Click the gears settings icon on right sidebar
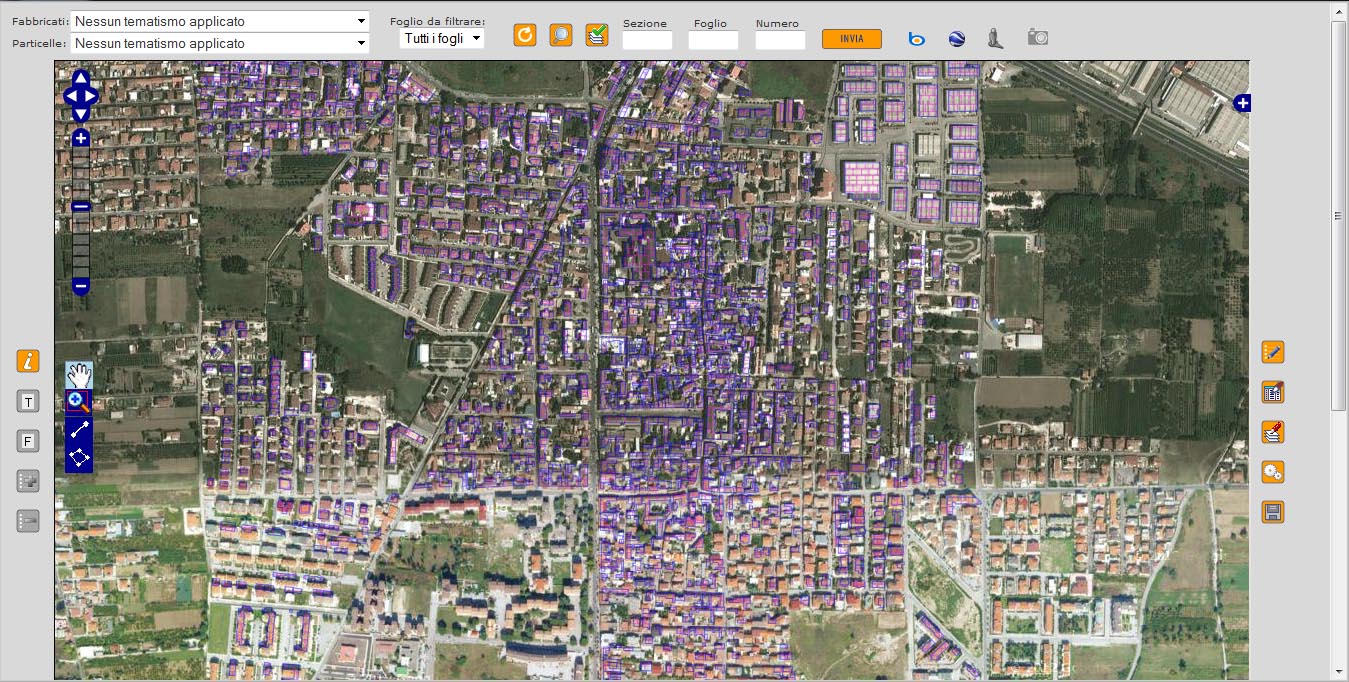This screenshot has width=1349, height=682. coord(1273,472)
